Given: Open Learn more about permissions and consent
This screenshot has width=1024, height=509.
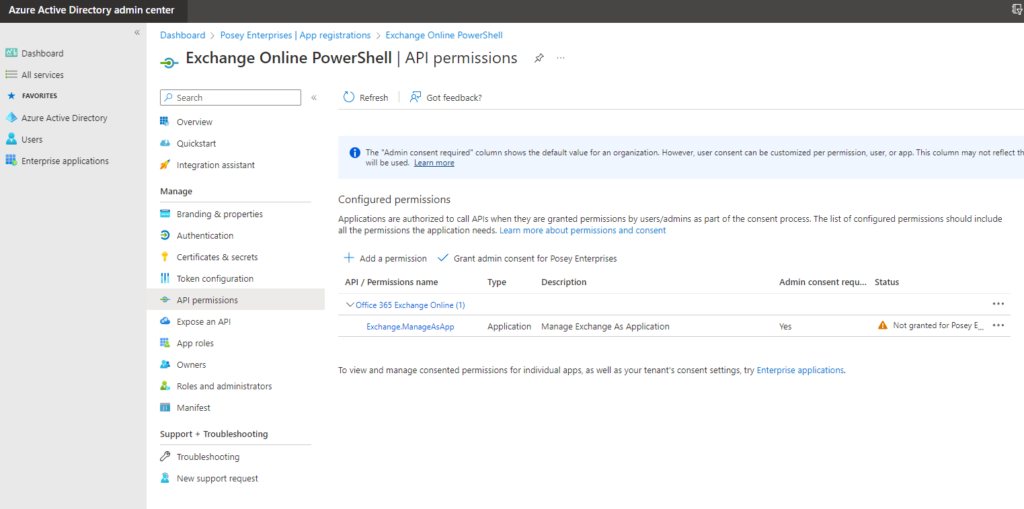Looking at the screenshot, I should pos(583,231).
